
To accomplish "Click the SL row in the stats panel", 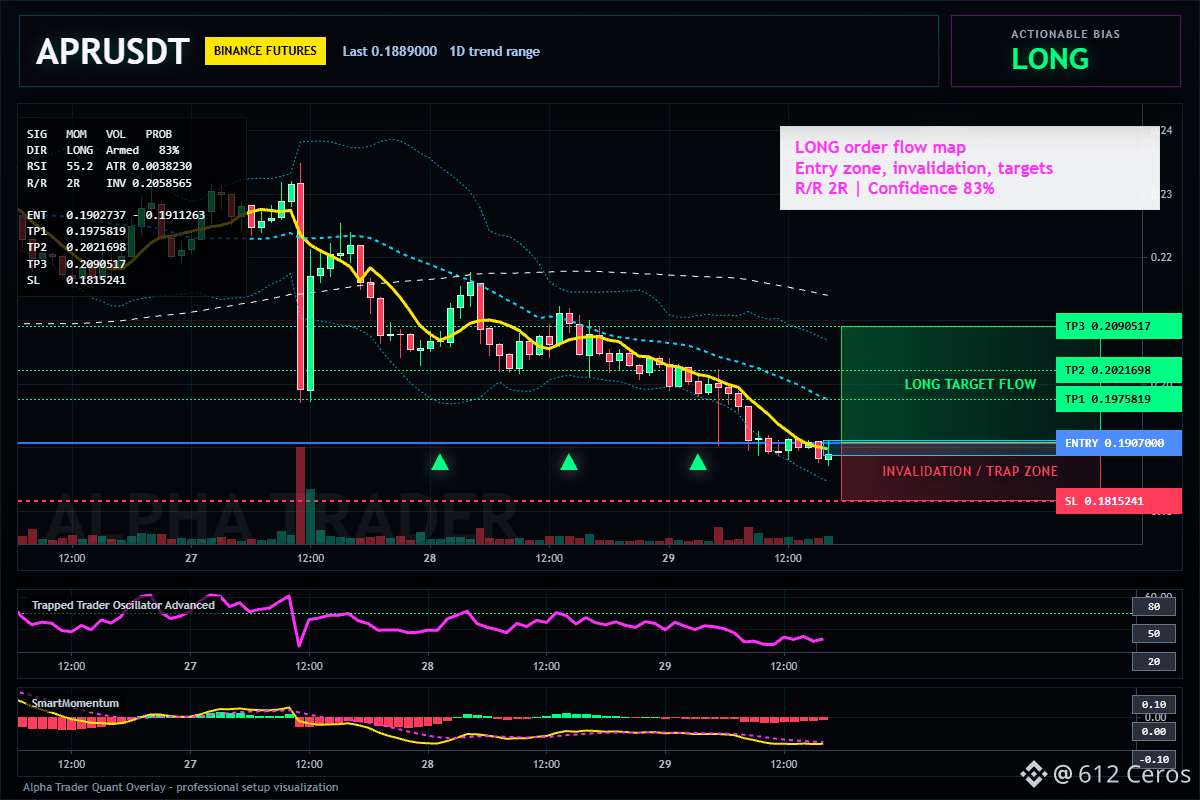I will (77, 280).
